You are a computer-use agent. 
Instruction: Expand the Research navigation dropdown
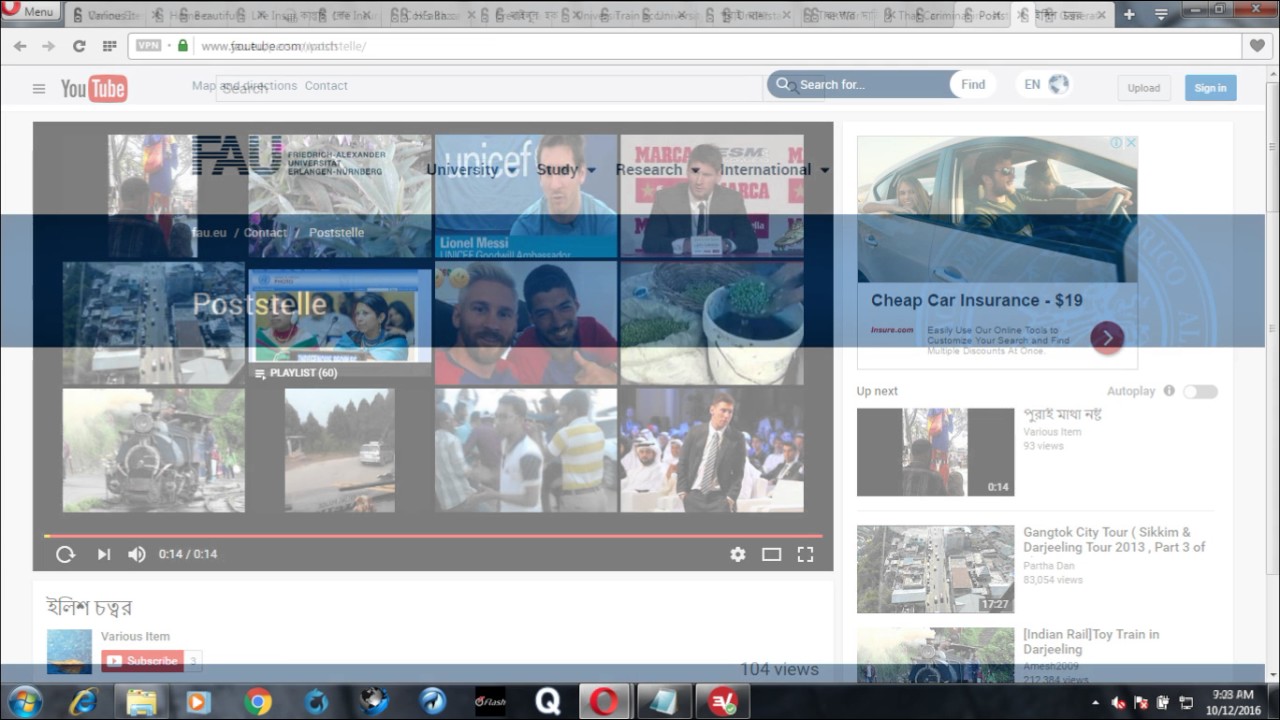pos(657,170)
